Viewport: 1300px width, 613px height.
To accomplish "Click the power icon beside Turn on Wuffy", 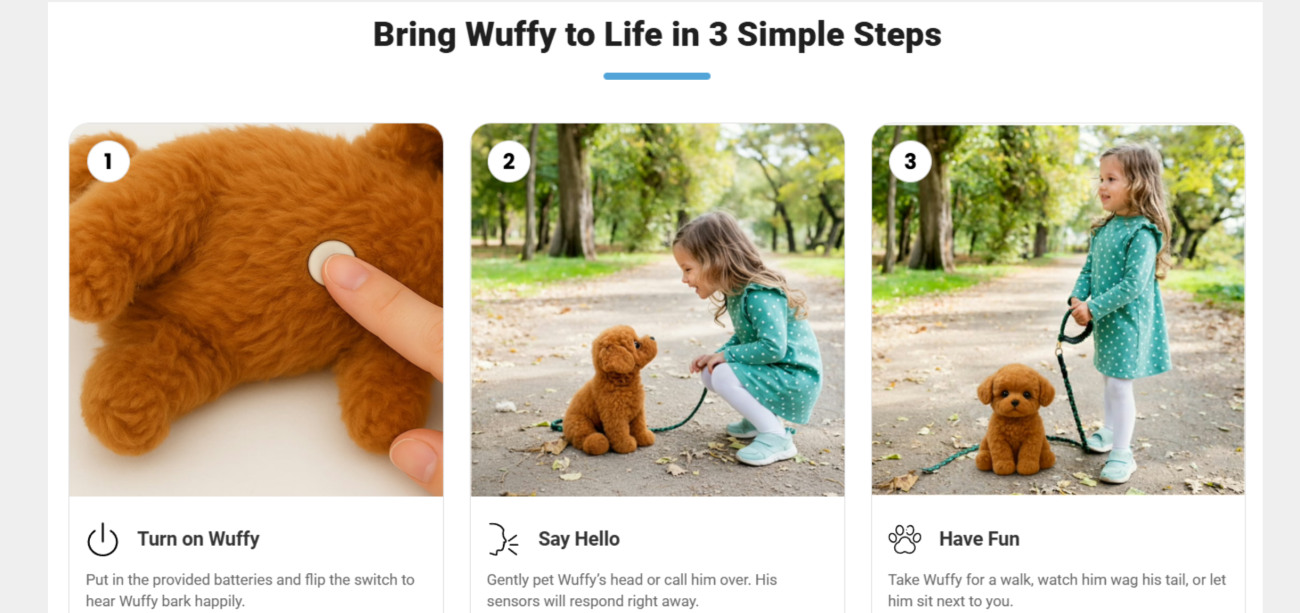I will (x=103, y=540).
